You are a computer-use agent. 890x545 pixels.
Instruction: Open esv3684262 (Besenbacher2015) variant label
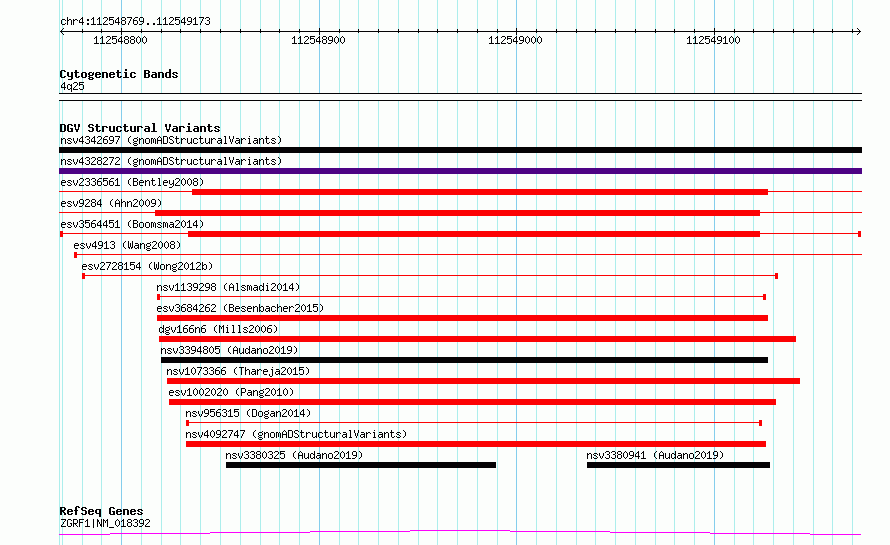[240, 308]
